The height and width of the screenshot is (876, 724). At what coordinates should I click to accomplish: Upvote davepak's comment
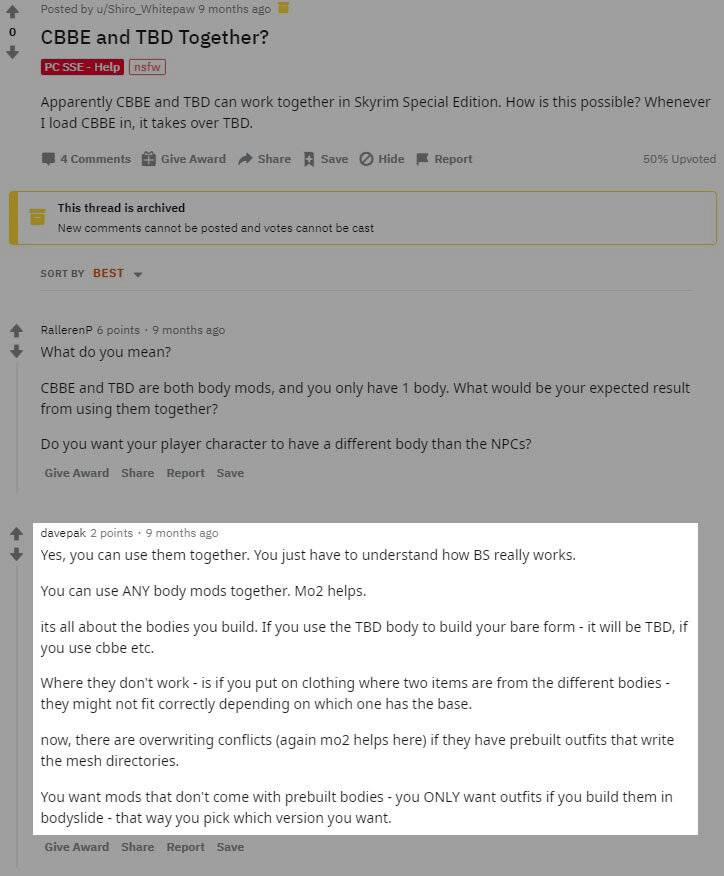(16, 534)
